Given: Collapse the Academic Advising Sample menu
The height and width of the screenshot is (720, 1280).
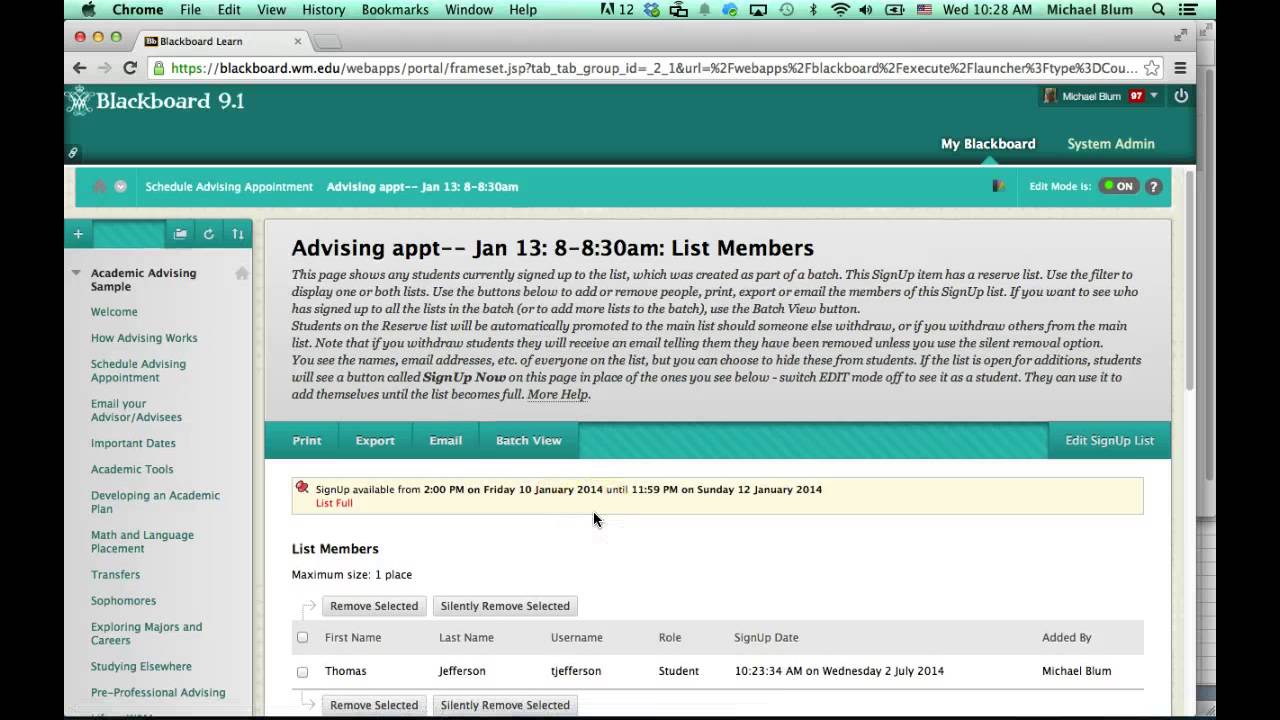Looking at the screenshot, I should click(76, 273).
